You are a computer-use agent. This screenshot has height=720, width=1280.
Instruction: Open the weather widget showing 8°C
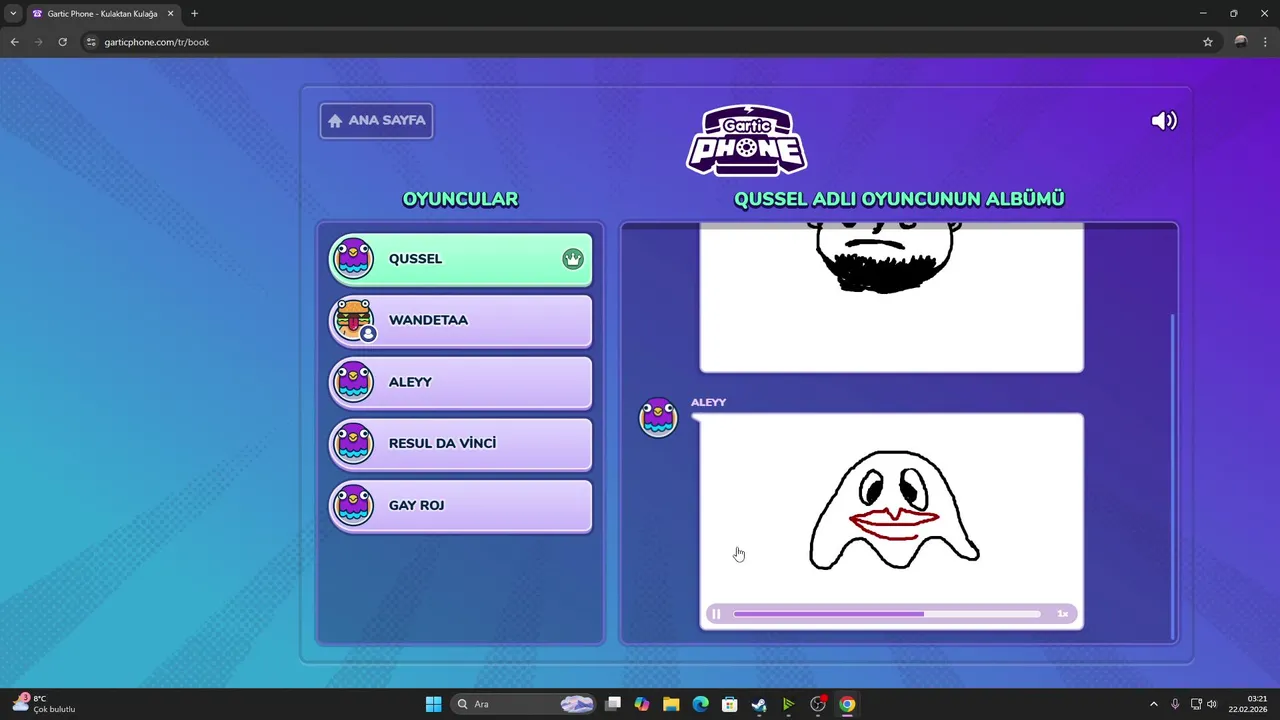[44, 704]
